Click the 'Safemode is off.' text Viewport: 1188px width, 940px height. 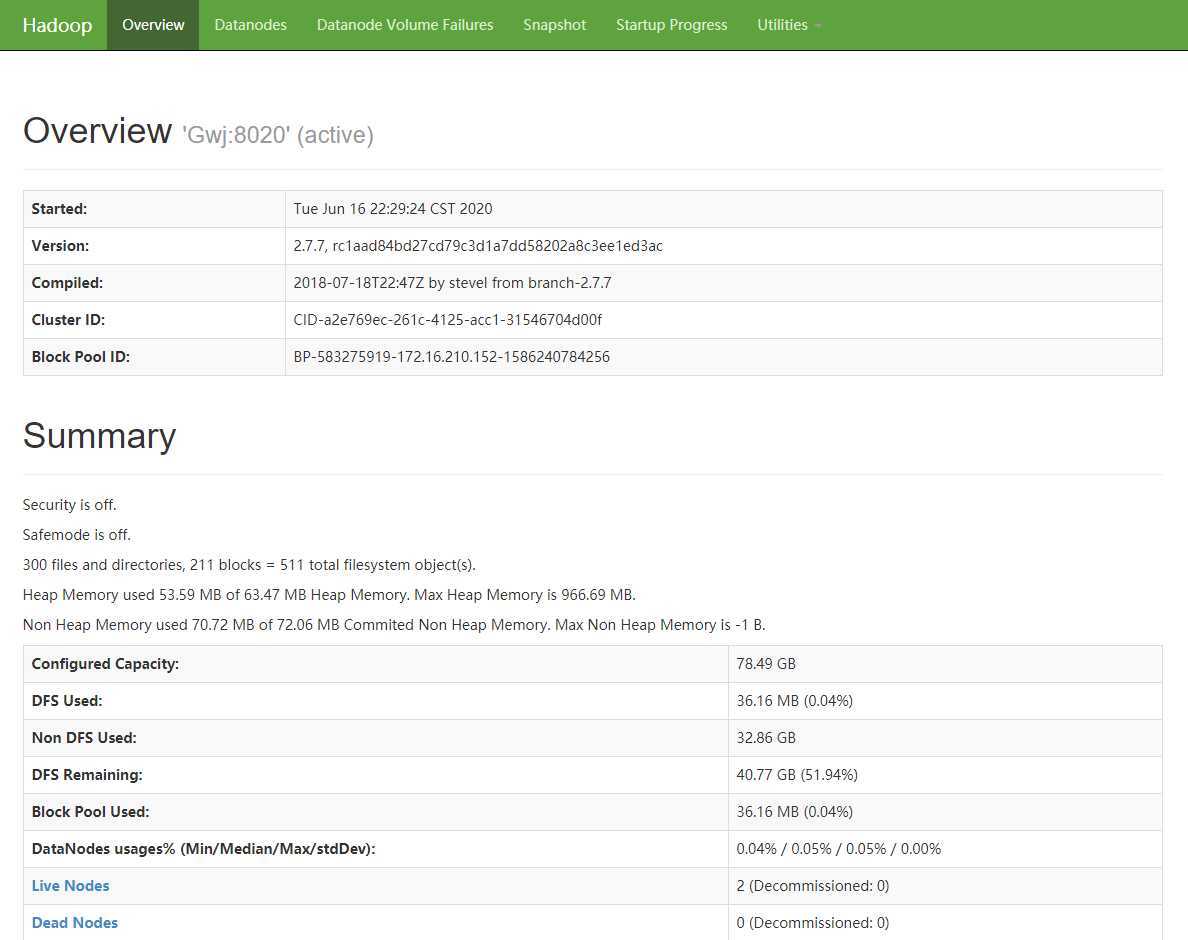[77, 535]
